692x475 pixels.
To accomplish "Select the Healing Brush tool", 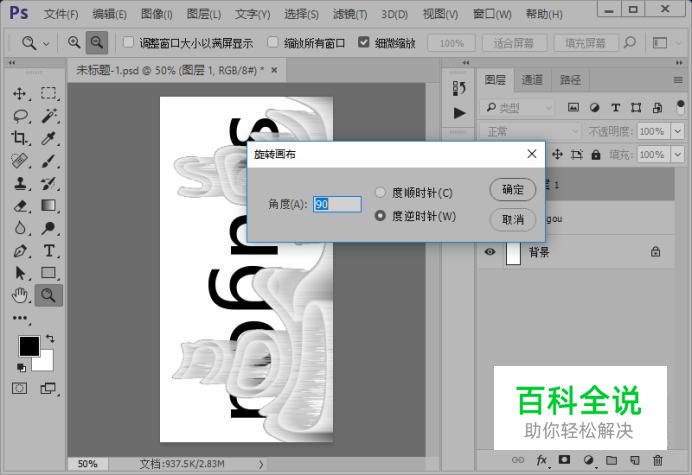I will [19, 160].
